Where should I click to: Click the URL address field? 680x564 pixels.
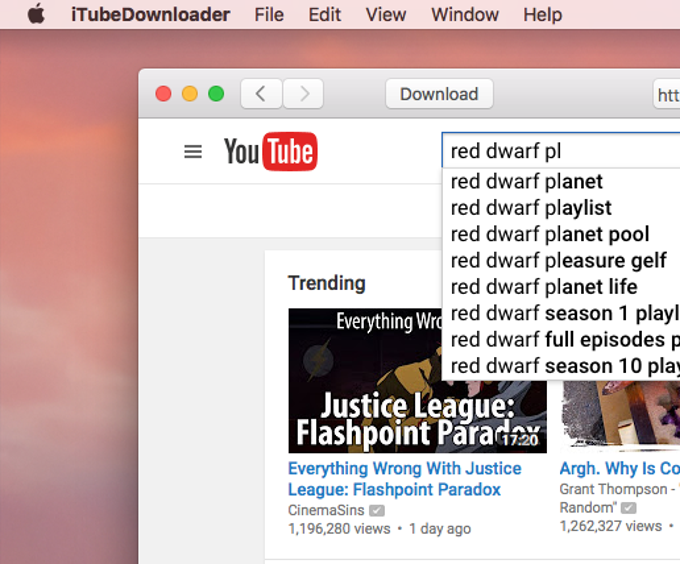click(666, 94)
